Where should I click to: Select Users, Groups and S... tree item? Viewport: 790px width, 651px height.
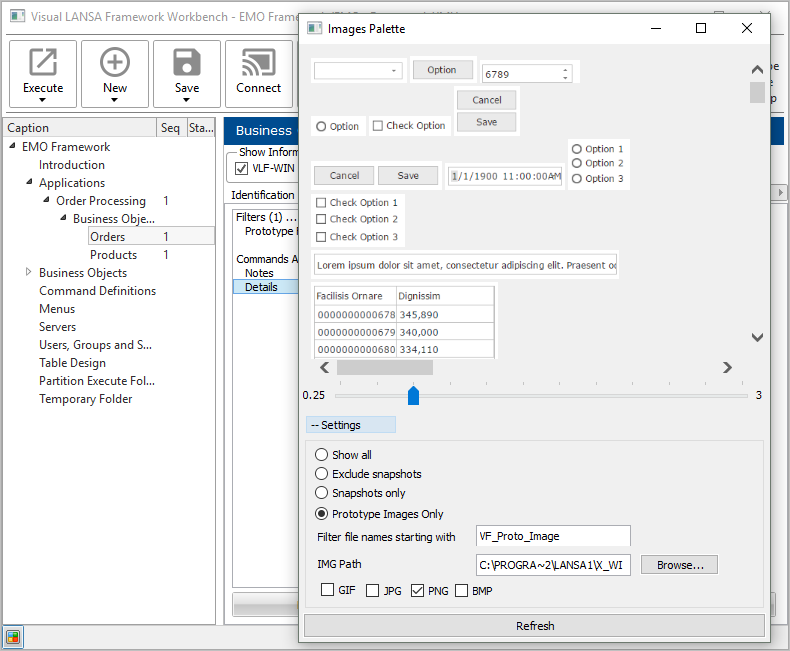95,345
